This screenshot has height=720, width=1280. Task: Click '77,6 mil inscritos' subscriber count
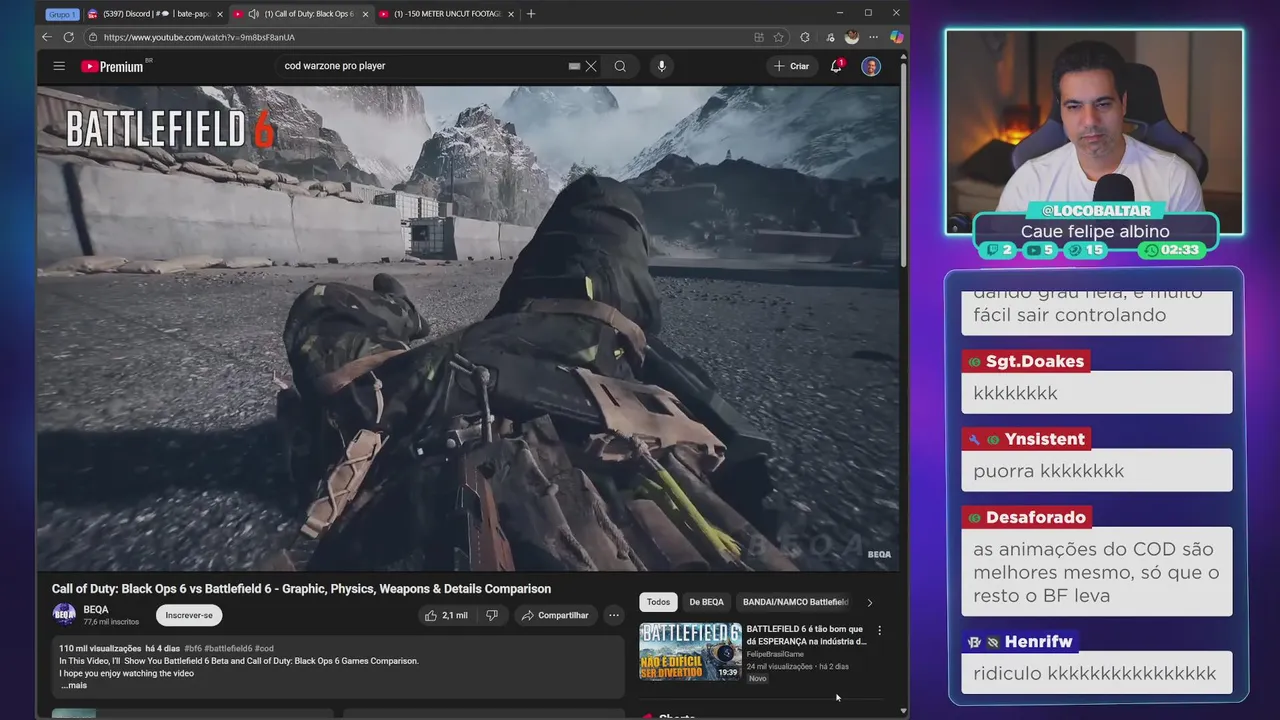pyautogui.click(x=111, y=622)
